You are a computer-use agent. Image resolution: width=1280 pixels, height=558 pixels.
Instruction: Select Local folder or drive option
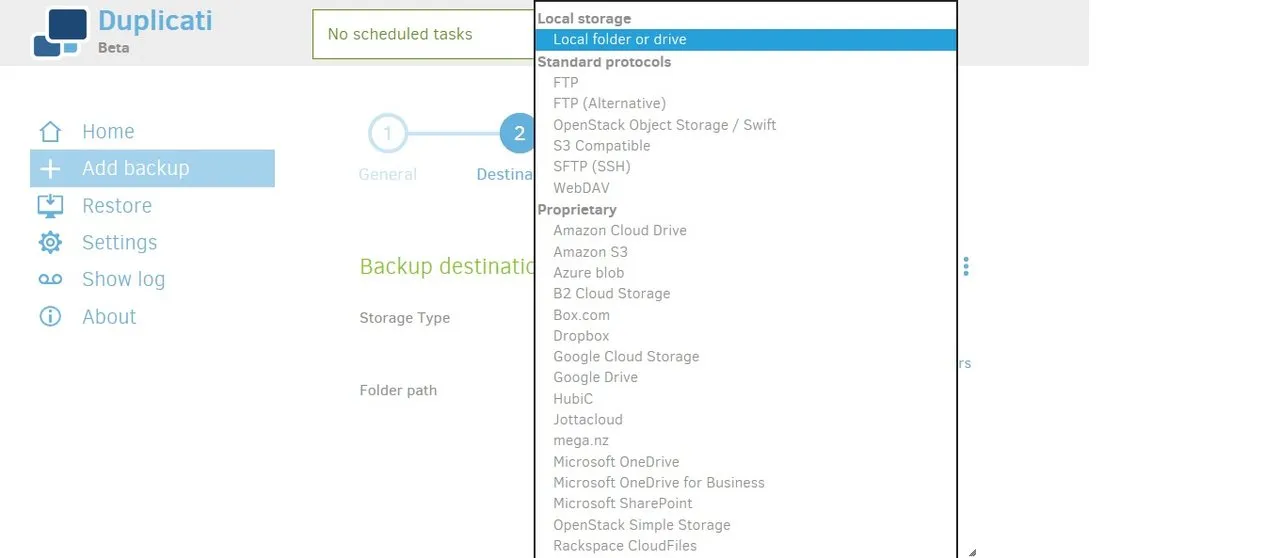coord(746,39)
